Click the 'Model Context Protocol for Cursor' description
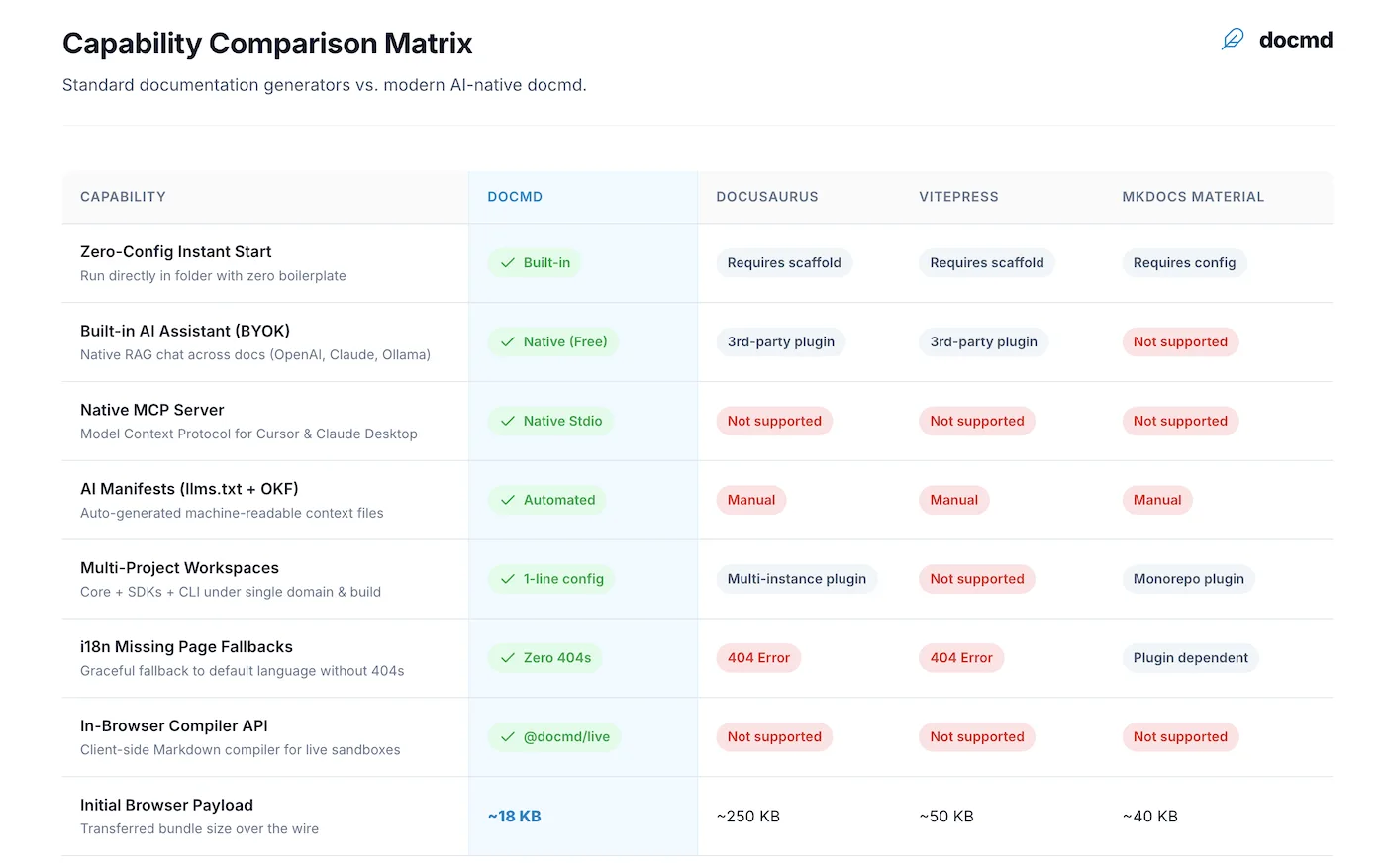The width and height of the screenshot is (1386, 868). tap(248, 434)
